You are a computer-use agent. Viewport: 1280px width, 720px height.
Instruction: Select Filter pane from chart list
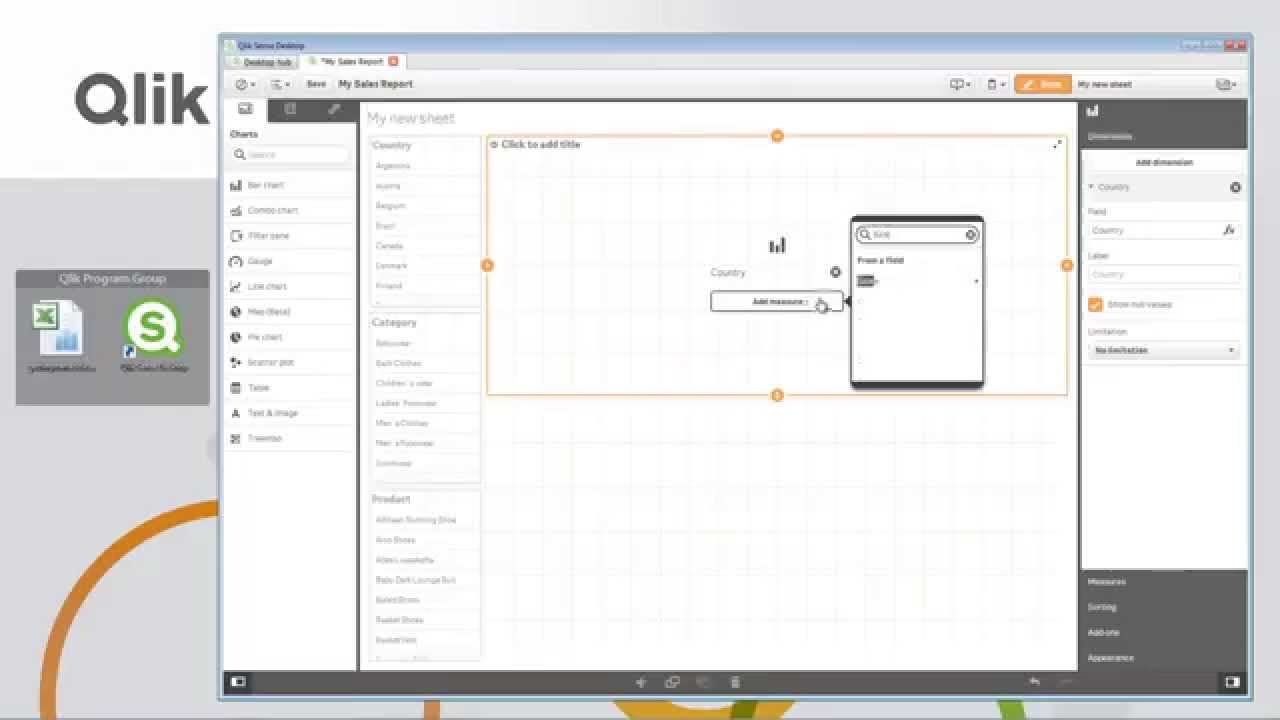click(x=290, y=236)
